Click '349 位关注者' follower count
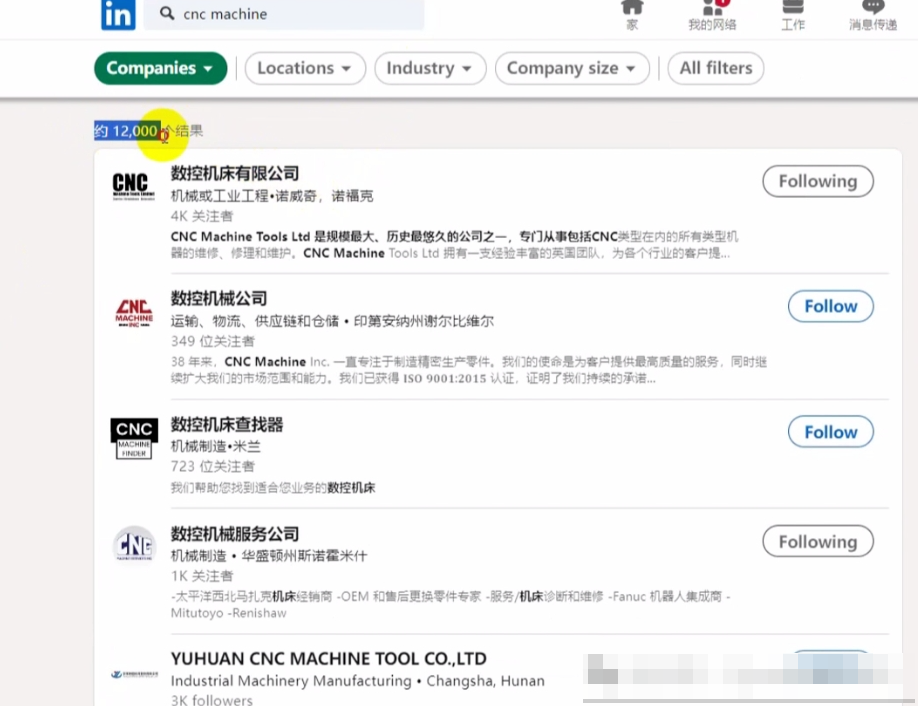918x706 pixels. click(213, 341)
